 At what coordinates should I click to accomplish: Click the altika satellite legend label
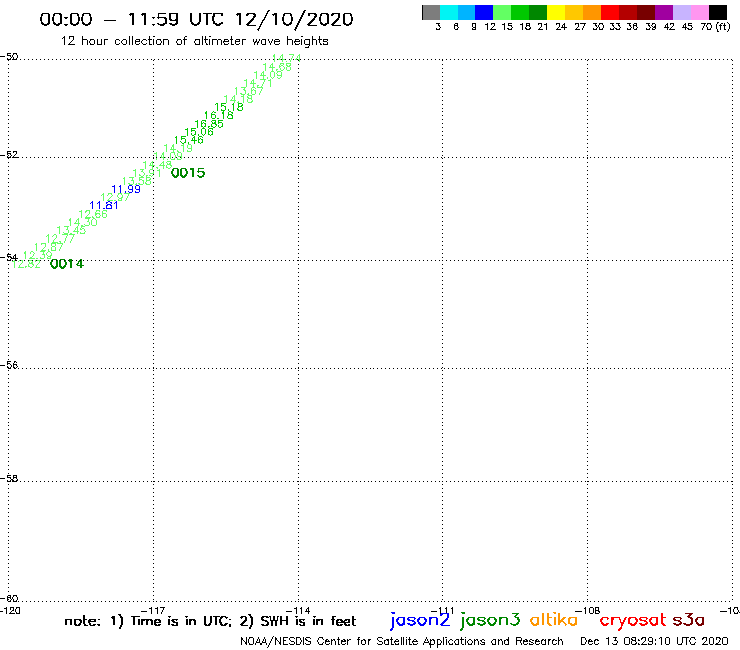[554, 619]
